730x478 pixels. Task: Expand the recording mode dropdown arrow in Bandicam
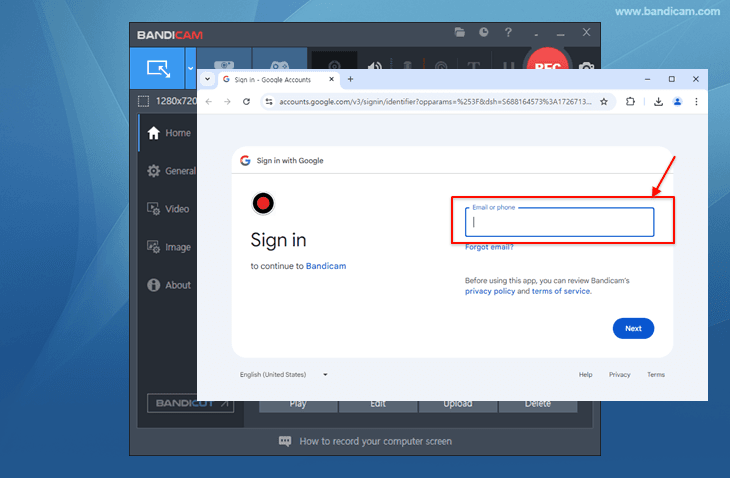coord(190,68)
